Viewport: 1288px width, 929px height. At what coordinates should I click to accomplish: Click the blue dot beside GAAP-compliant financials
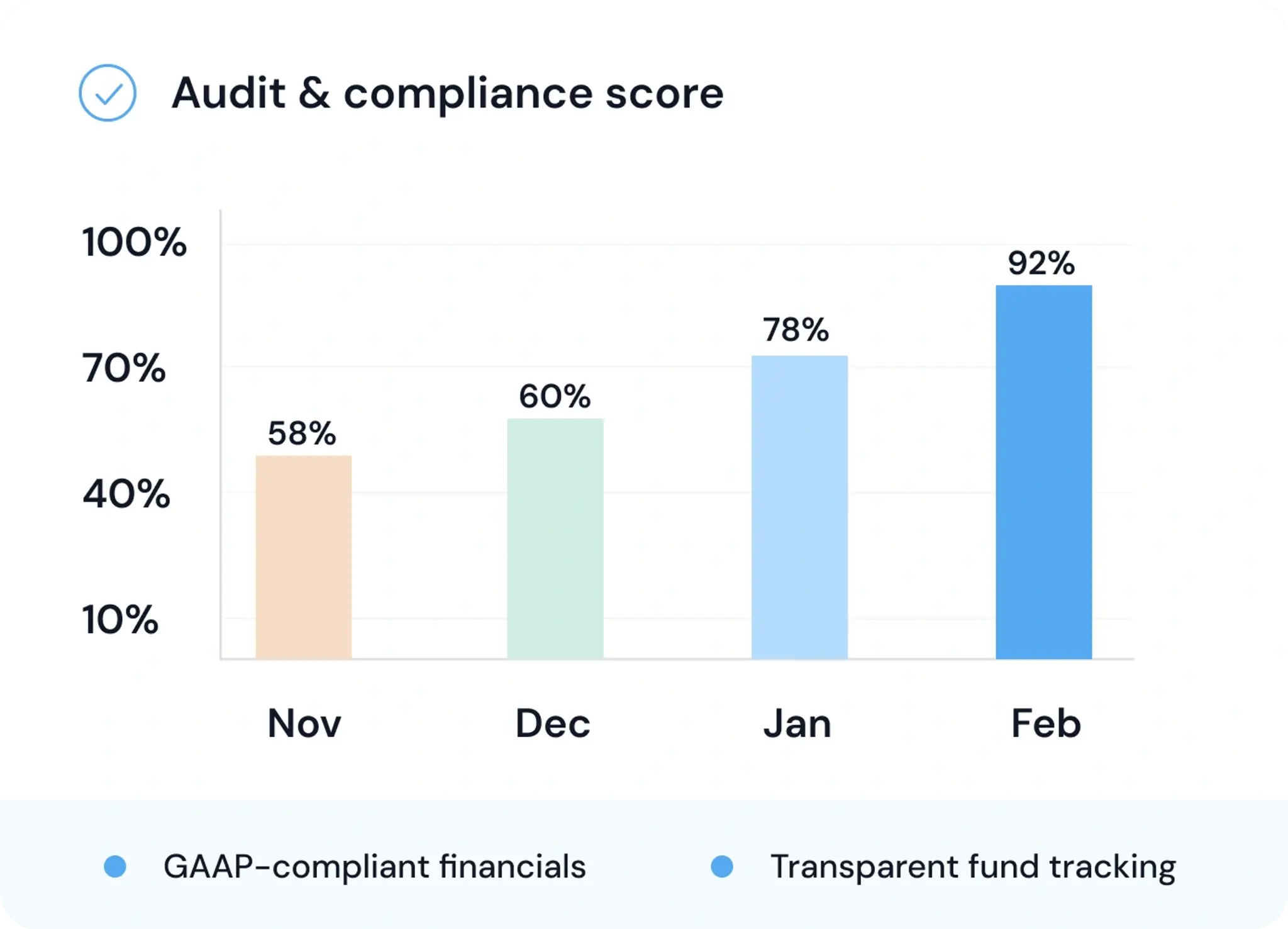[x=115, y=866]
